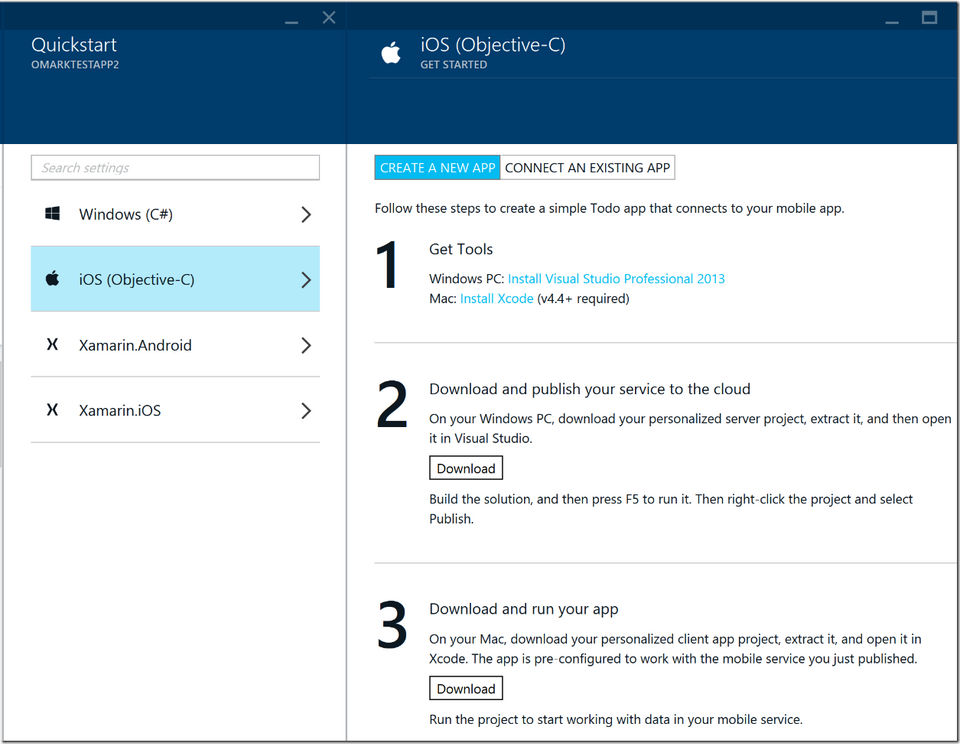Close the Quickstart blade with the X
Image resolution: width=960 pixels, height=744 pixels.
click(x=329, y=18)
